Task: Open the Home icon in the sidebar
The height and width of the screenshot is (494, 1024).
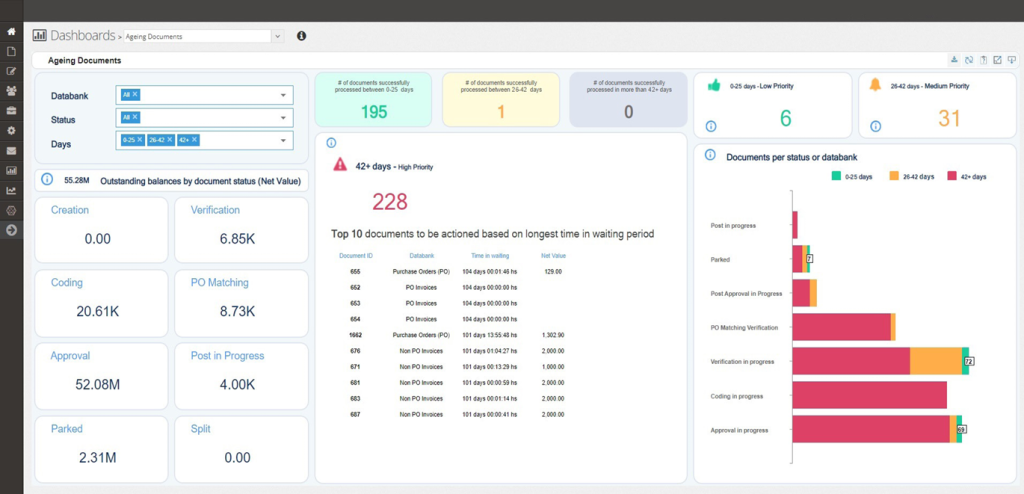Action: 11,31
